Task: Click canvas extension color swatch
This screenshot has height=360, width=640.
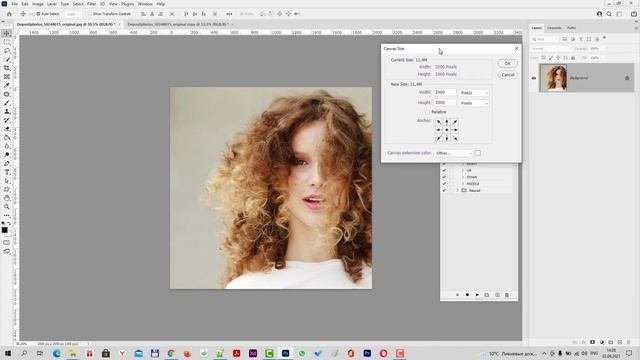Action: coord(478,153)
